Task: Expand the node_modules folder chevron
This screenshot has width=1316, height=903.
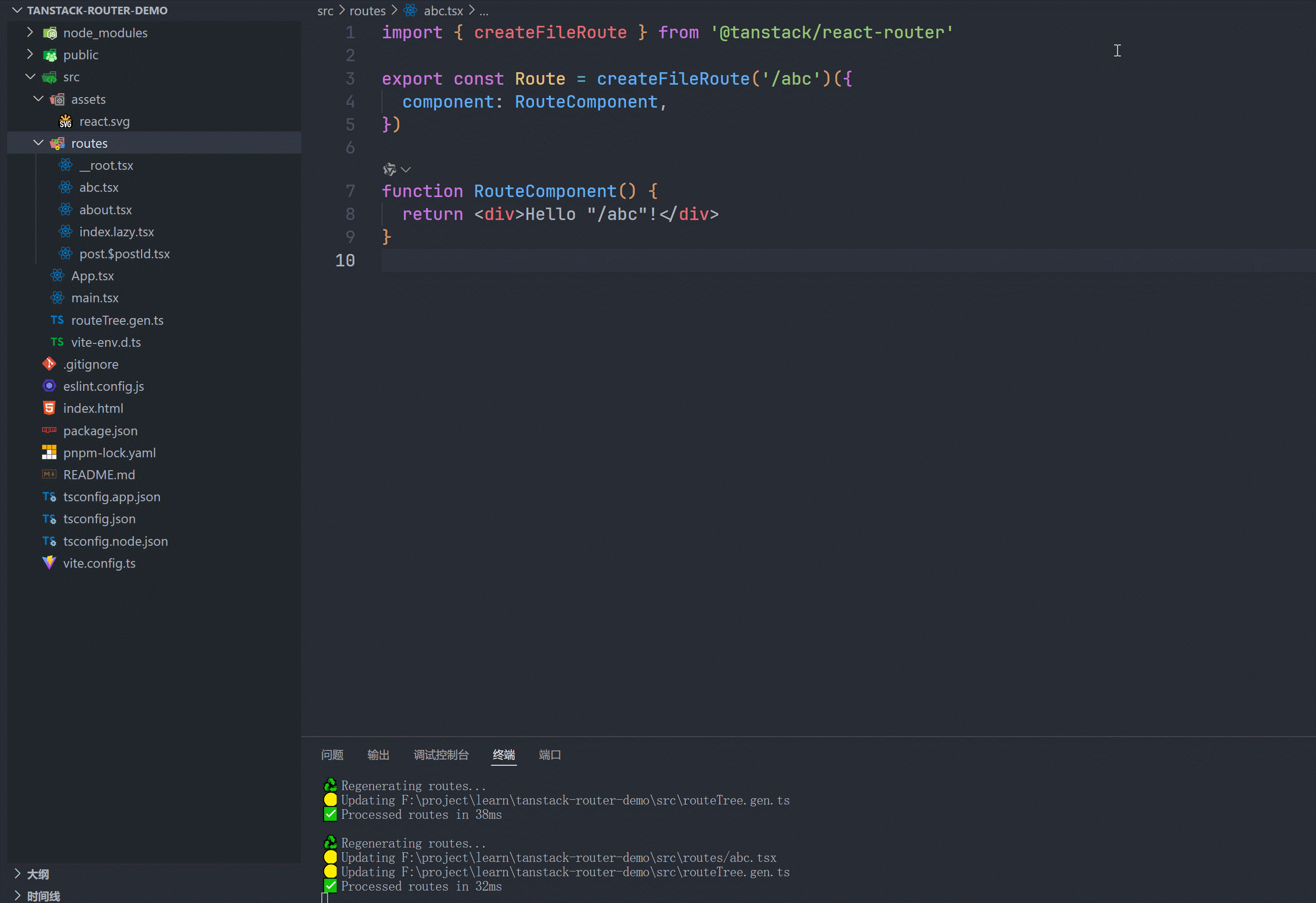Action: click(30, 33)
